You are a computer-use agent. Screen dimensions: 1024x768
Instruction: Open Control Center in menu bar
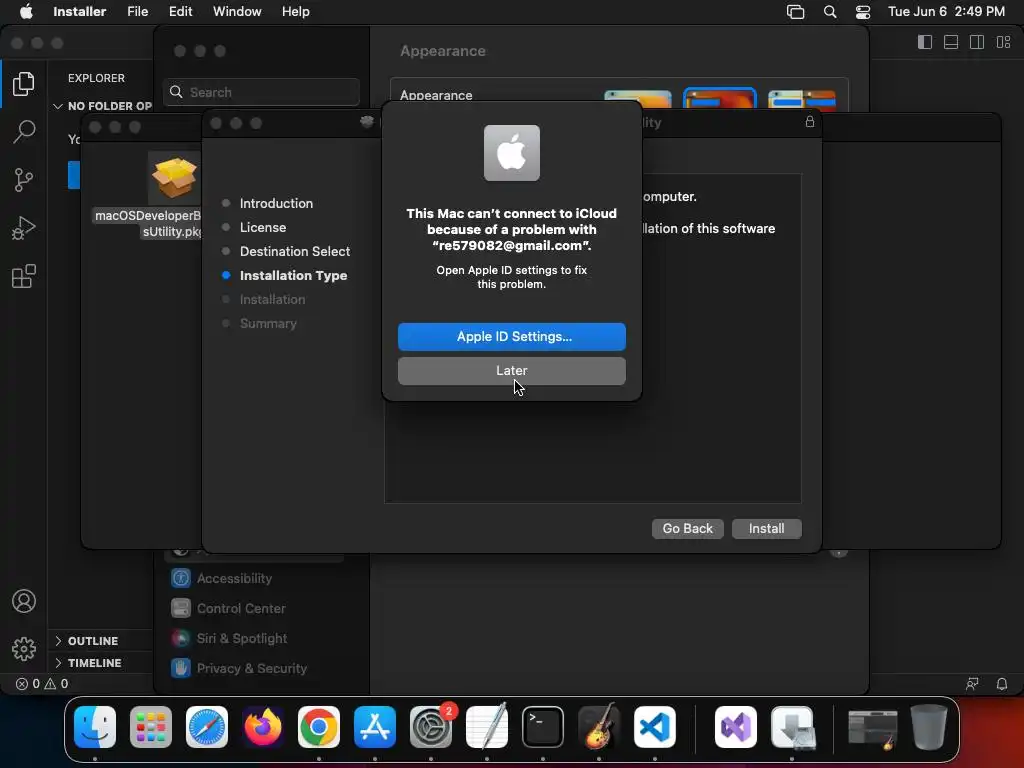863,11
